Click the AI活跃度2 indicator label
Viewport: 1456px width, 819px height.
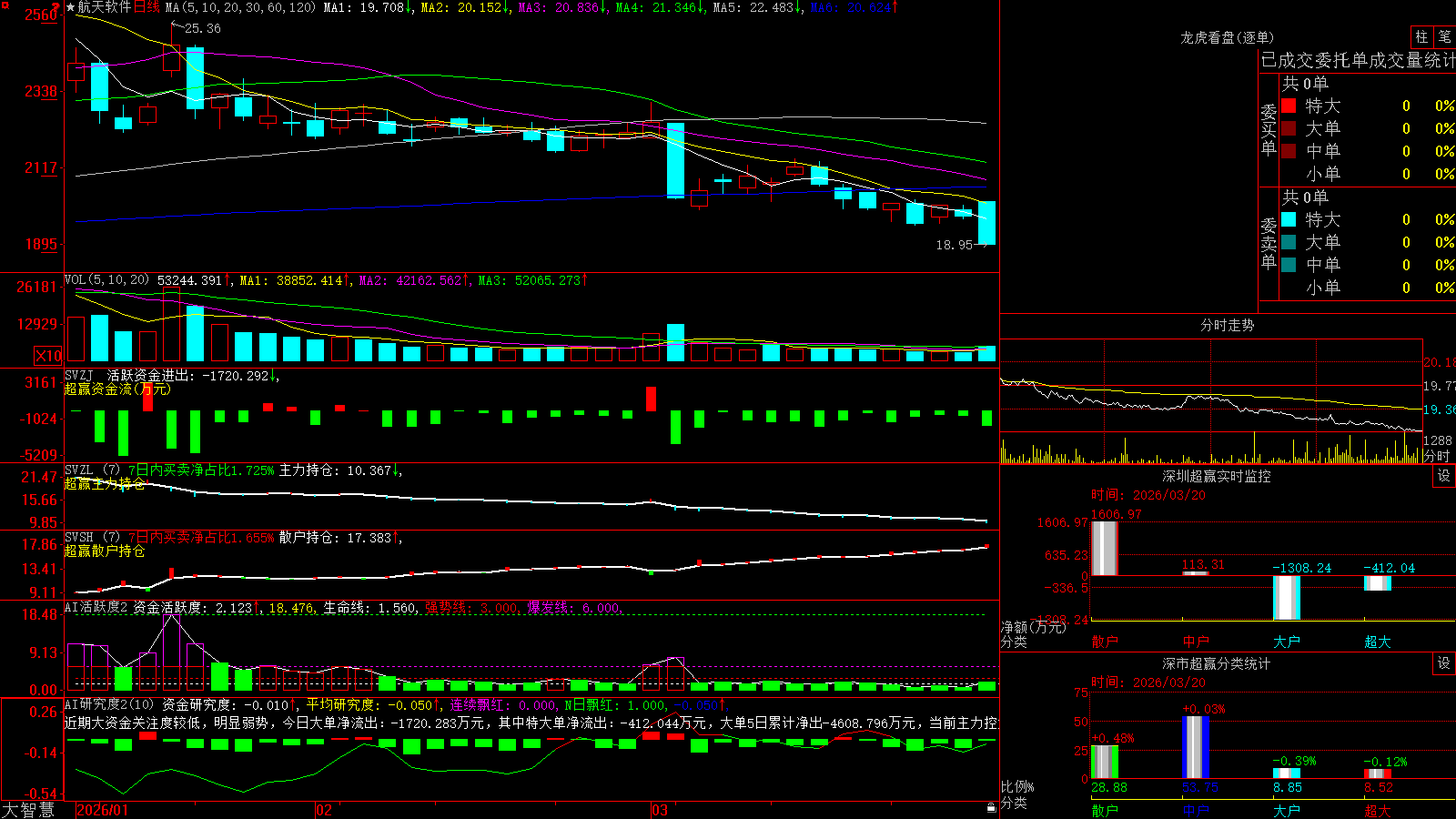click(96, 608)
